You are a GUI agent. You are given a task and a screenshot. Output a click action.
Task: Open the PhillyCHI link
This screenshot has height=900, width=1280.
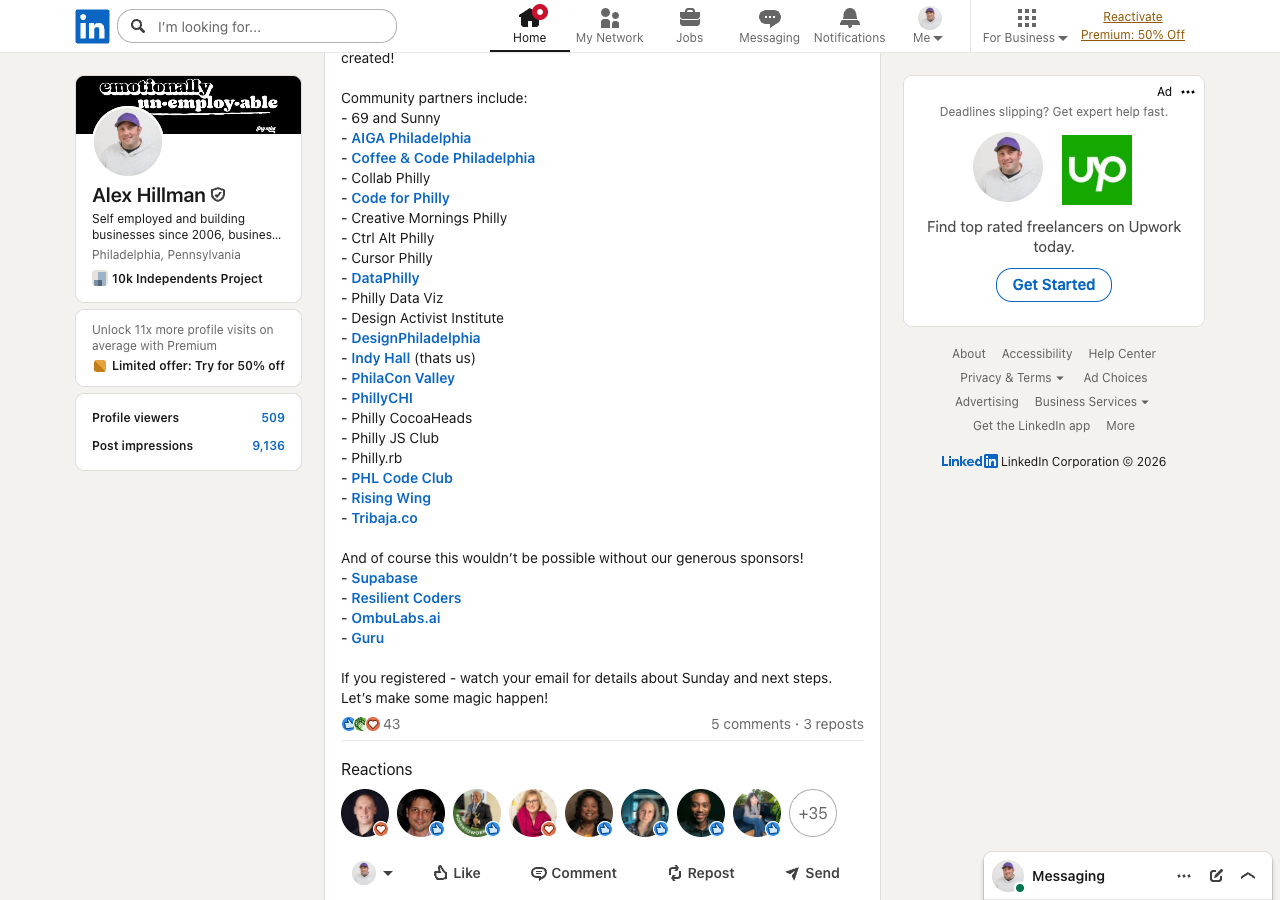(x=382, y=398)
